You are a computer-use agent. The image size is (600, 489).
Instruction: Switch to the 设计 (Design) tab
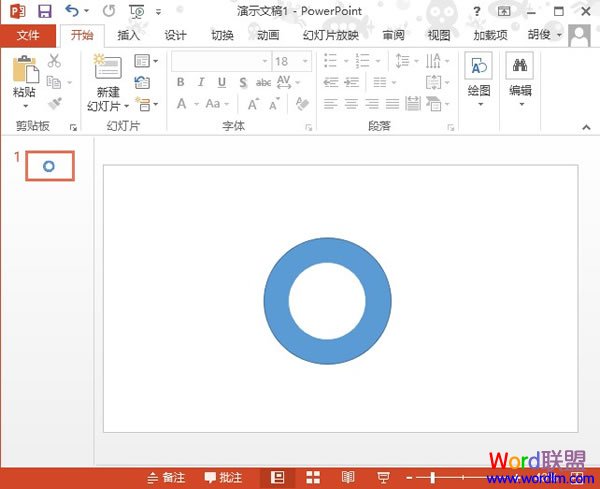pos(175,36)
